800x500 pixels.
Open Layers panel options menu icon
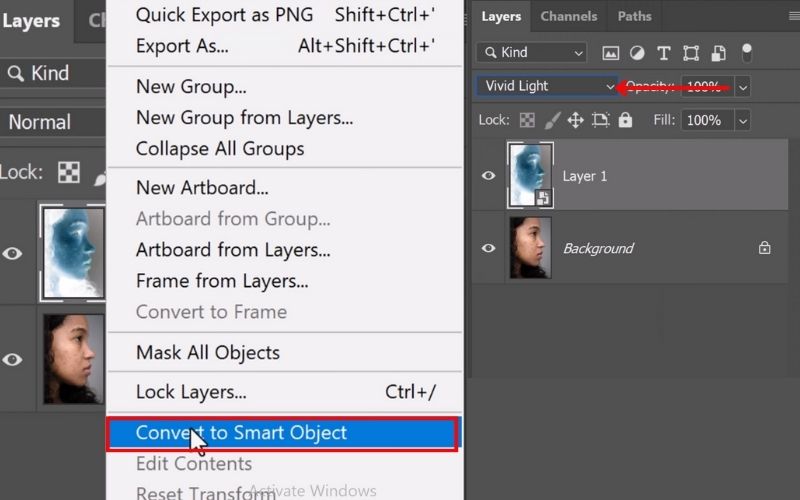click(794, 16)
